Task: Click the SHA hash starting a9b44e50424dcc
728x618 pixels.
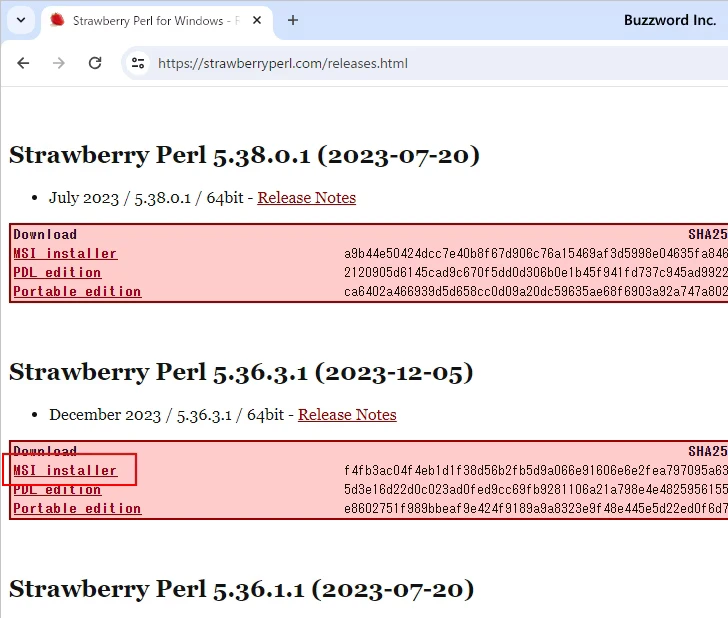Action: point(536,254)
